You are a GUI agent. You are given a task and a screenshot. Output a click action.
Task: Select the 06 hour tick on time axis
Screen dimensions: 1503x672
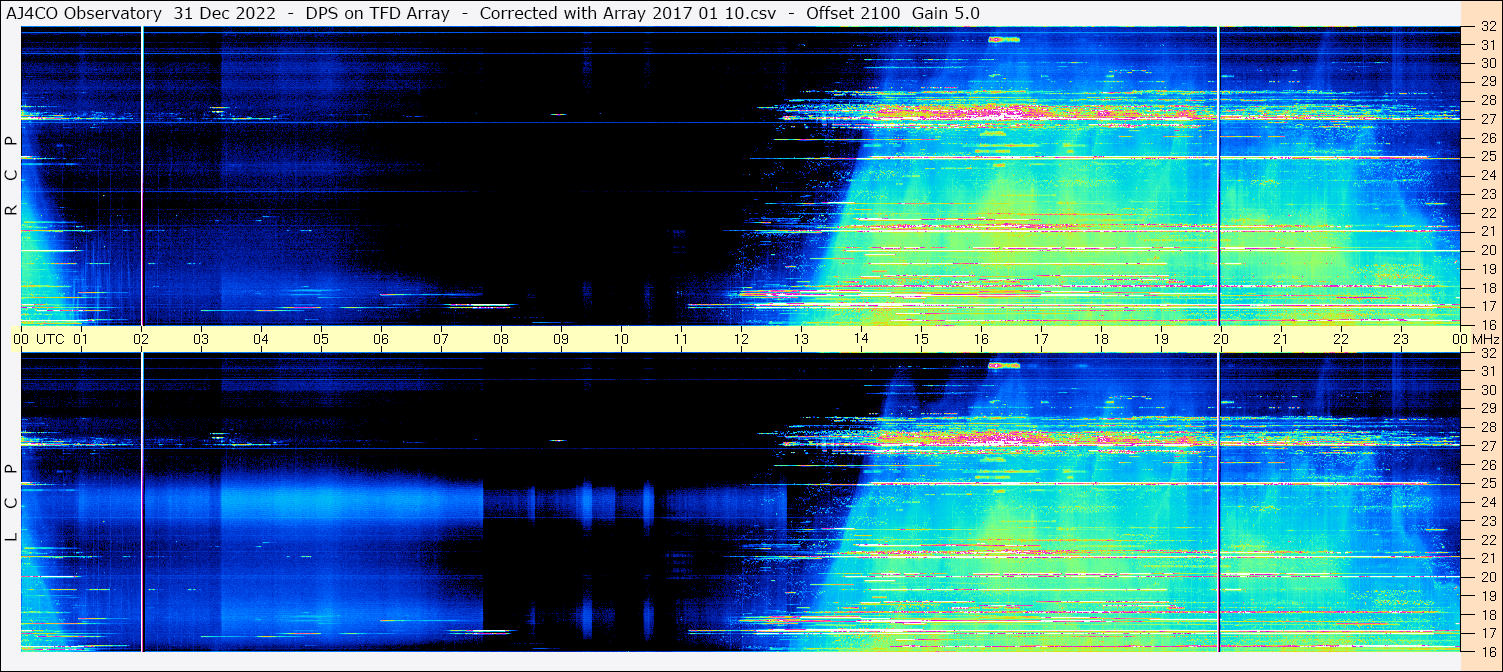click(x=381, y=339)
